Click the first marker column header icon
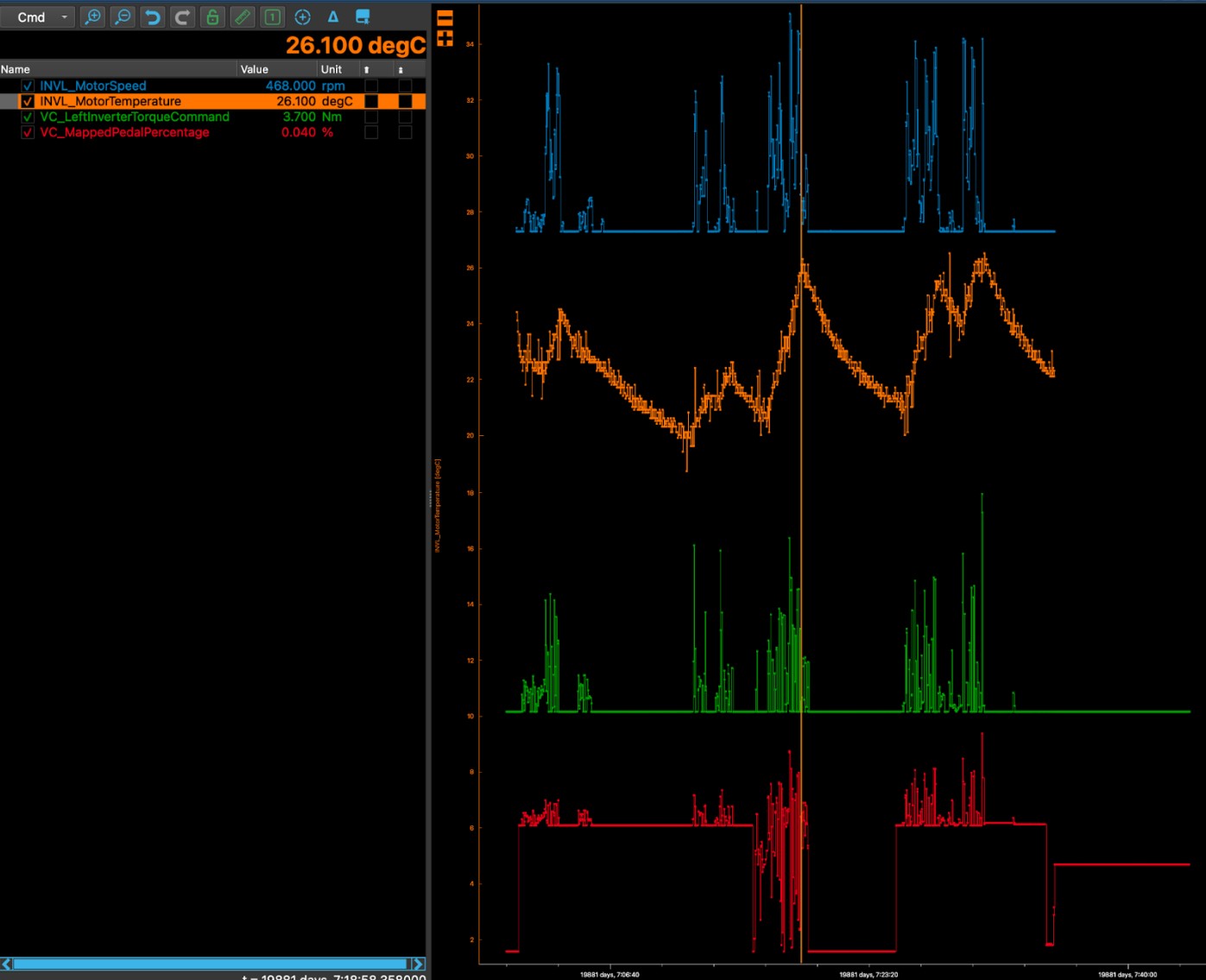1206x980 pixels. tap(367, 69)
